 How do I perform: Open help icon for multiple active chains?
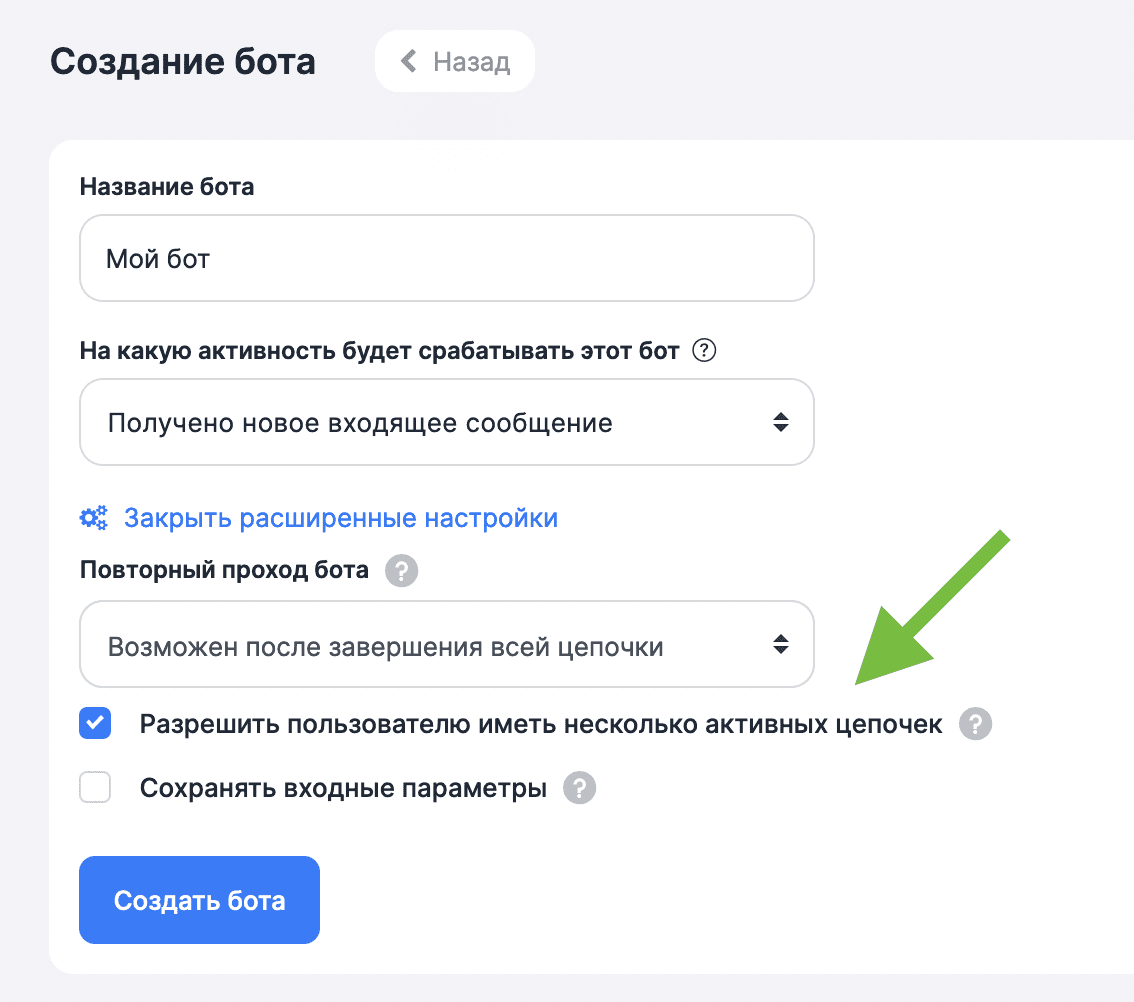click(975, 724)
